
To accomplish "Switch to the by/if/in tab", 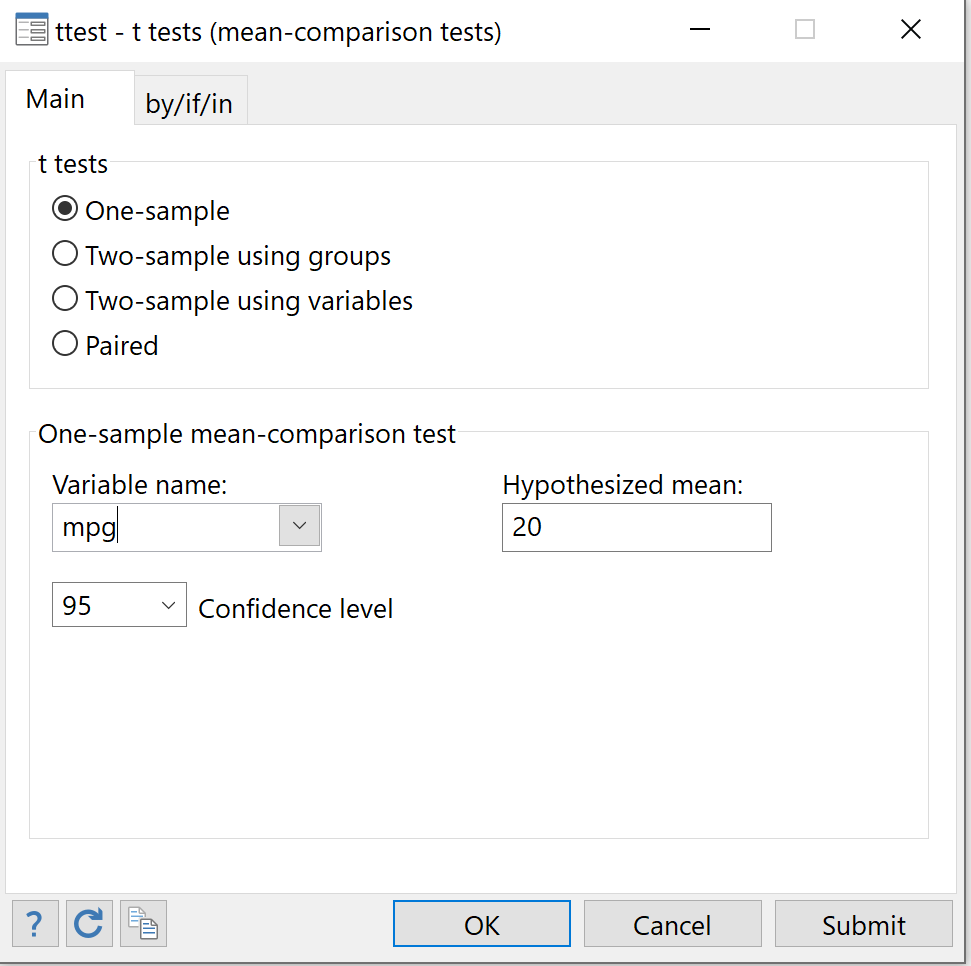I will pos(189,103).
